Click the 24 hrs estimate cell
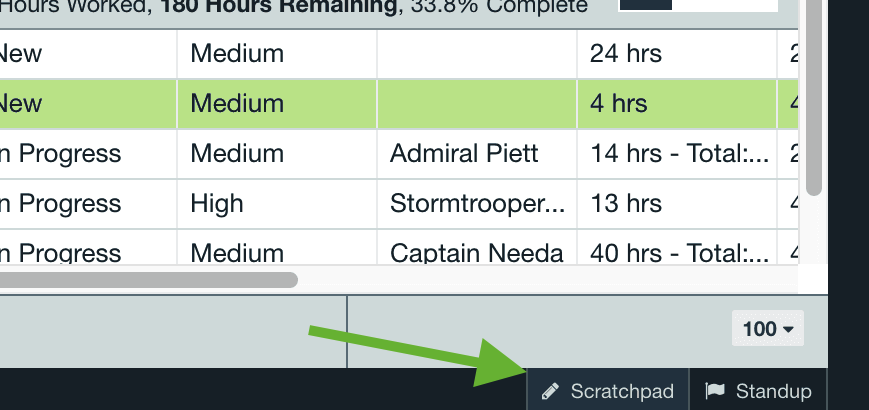Screen dimensions: 869x410 click(x=677, y=54)
